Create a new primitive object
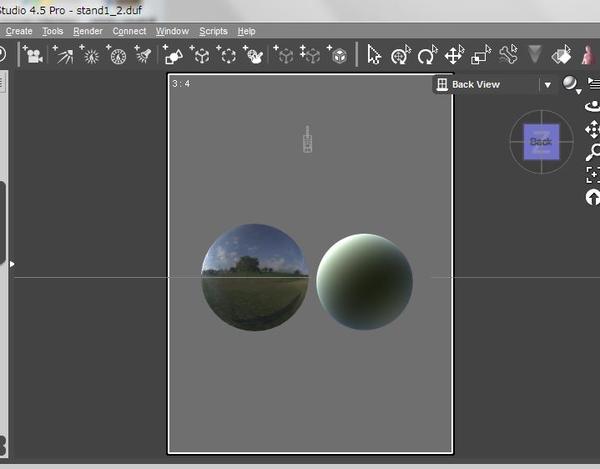 173,55
